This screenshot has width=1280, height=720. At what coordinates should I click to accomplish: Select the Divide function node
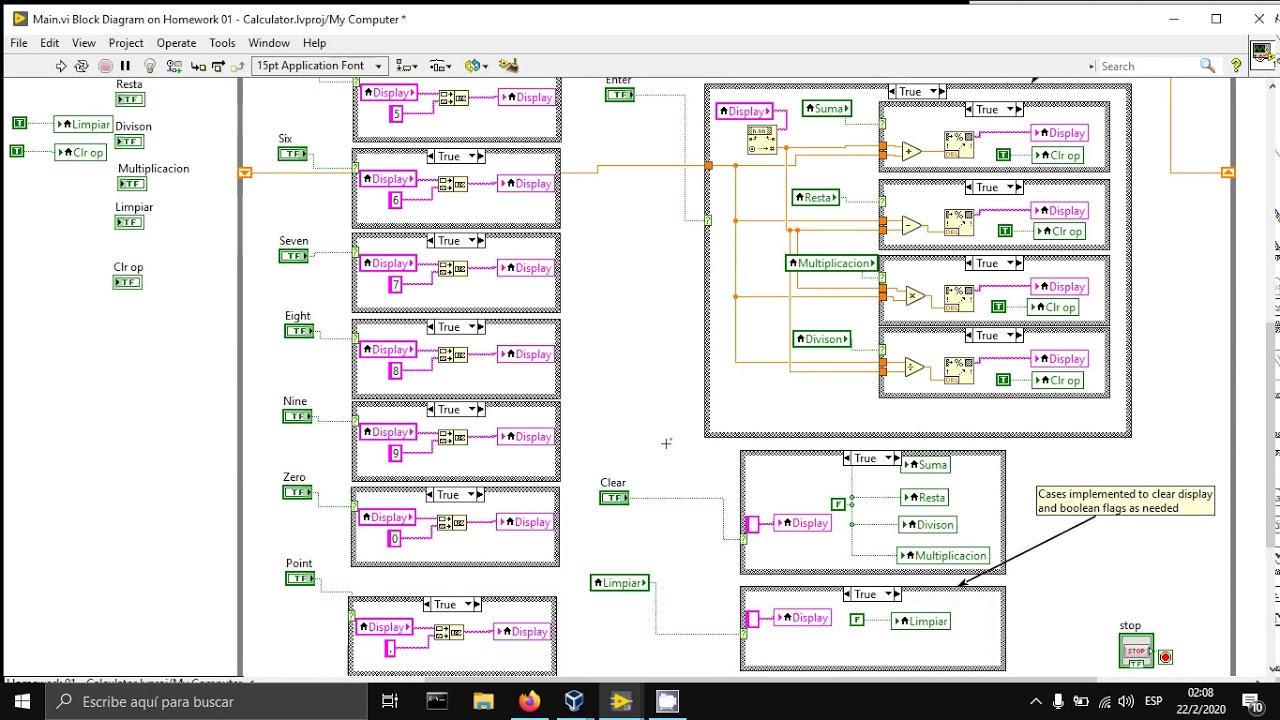914,368
